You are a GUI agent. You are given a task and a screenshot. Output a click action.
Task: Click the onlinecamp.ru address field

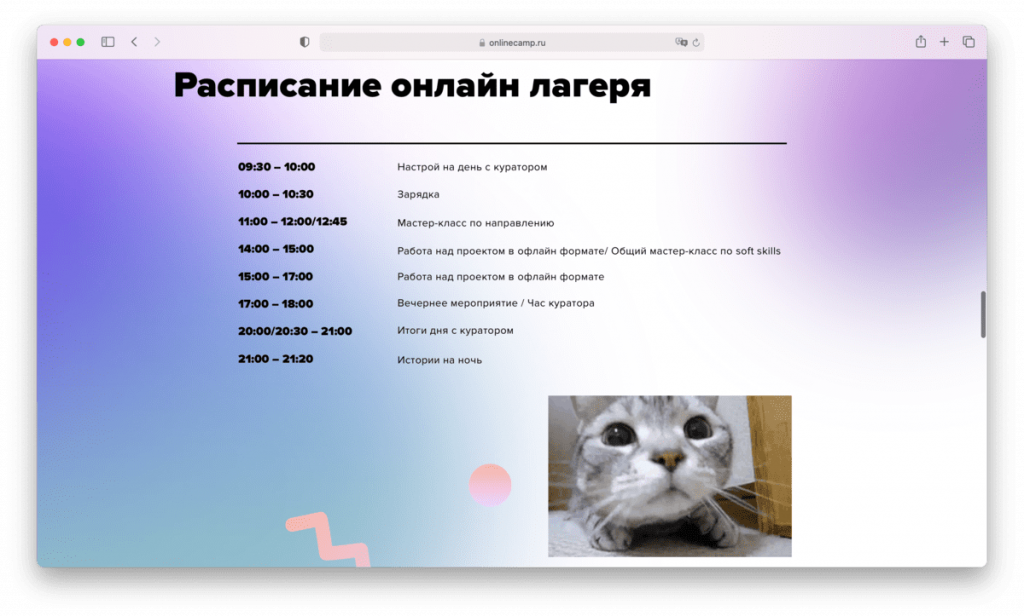(x=511, y=42)
